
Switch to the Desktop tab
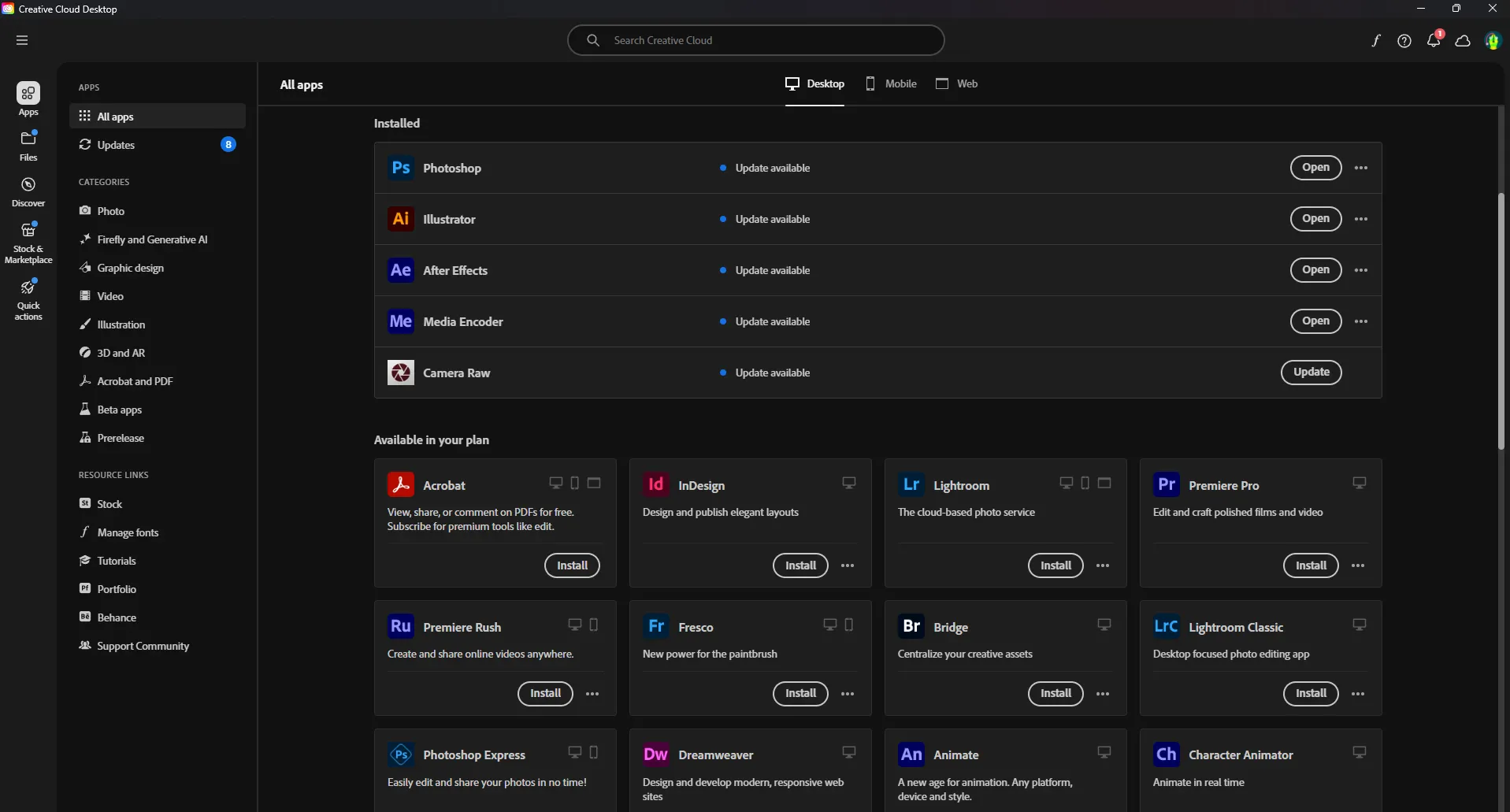[x=814, y=83]
